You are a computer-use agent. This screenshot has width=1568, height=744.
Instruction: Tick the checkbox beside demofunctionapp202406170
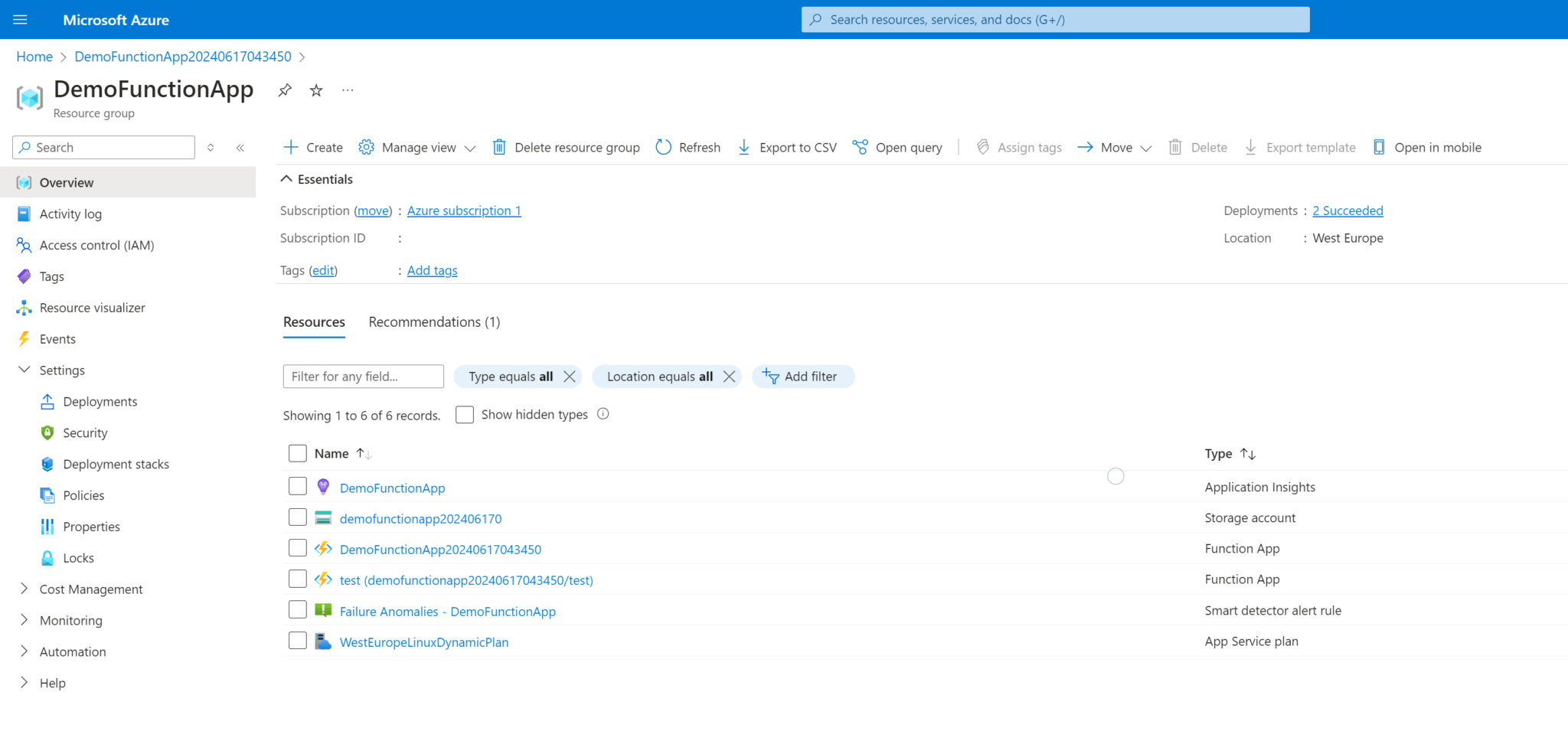point(298,517)
